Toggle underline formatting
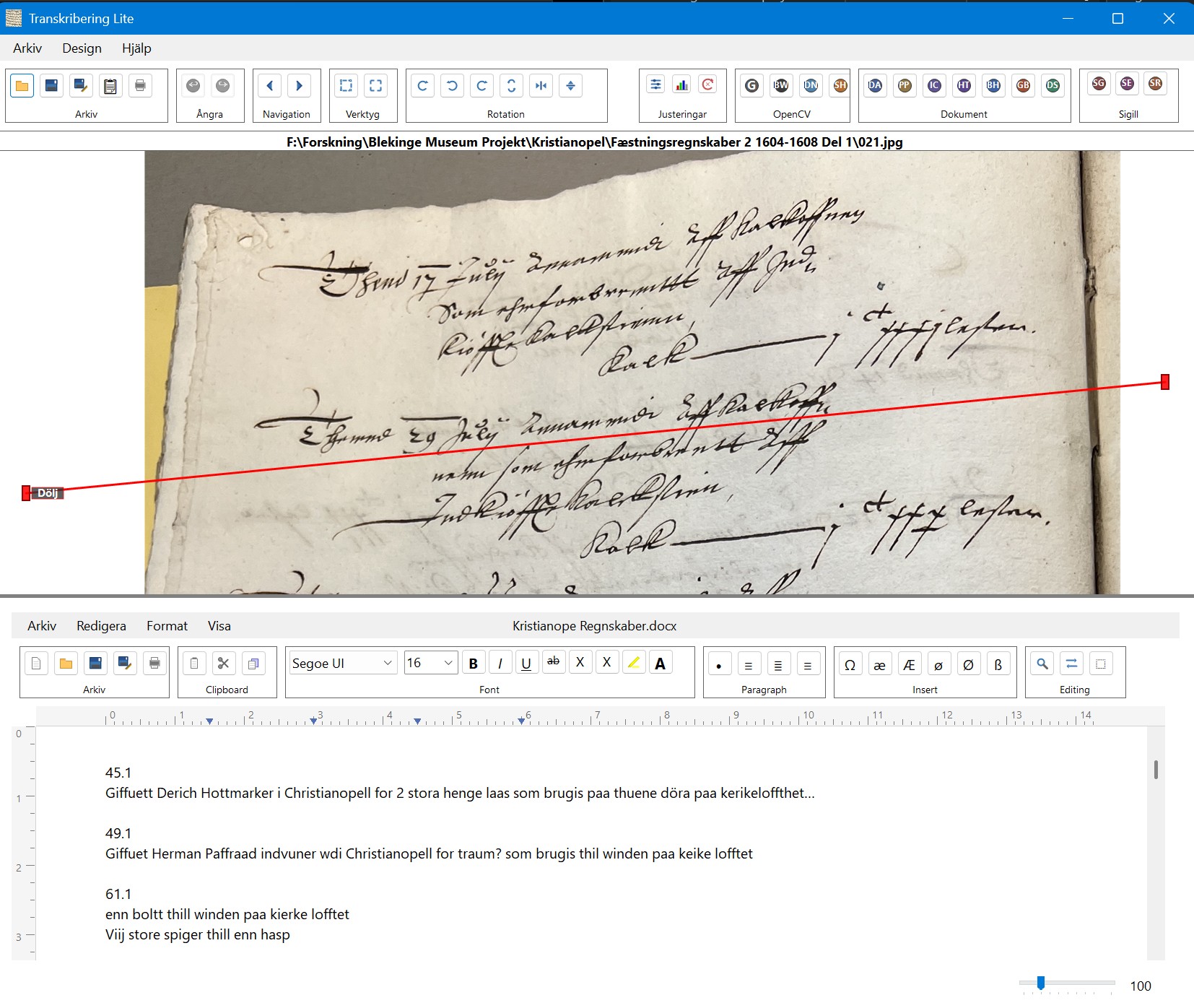1194x1008 pixels. [526, 664]
